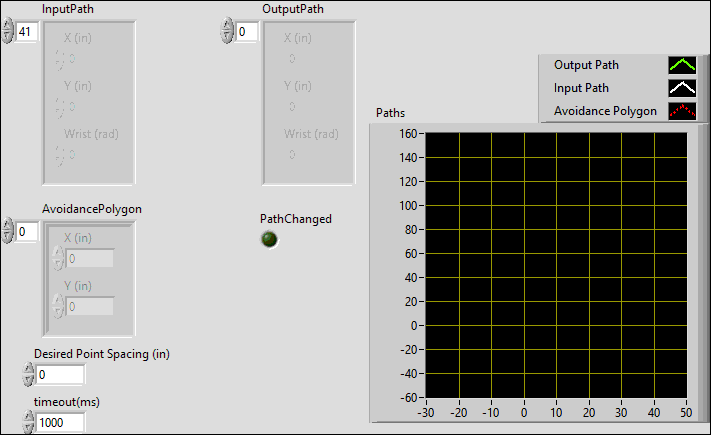Select the OutputPath index field showing 0
This screenshot has width=711, height=435.
pyautogui.click(x=247, y=32)
